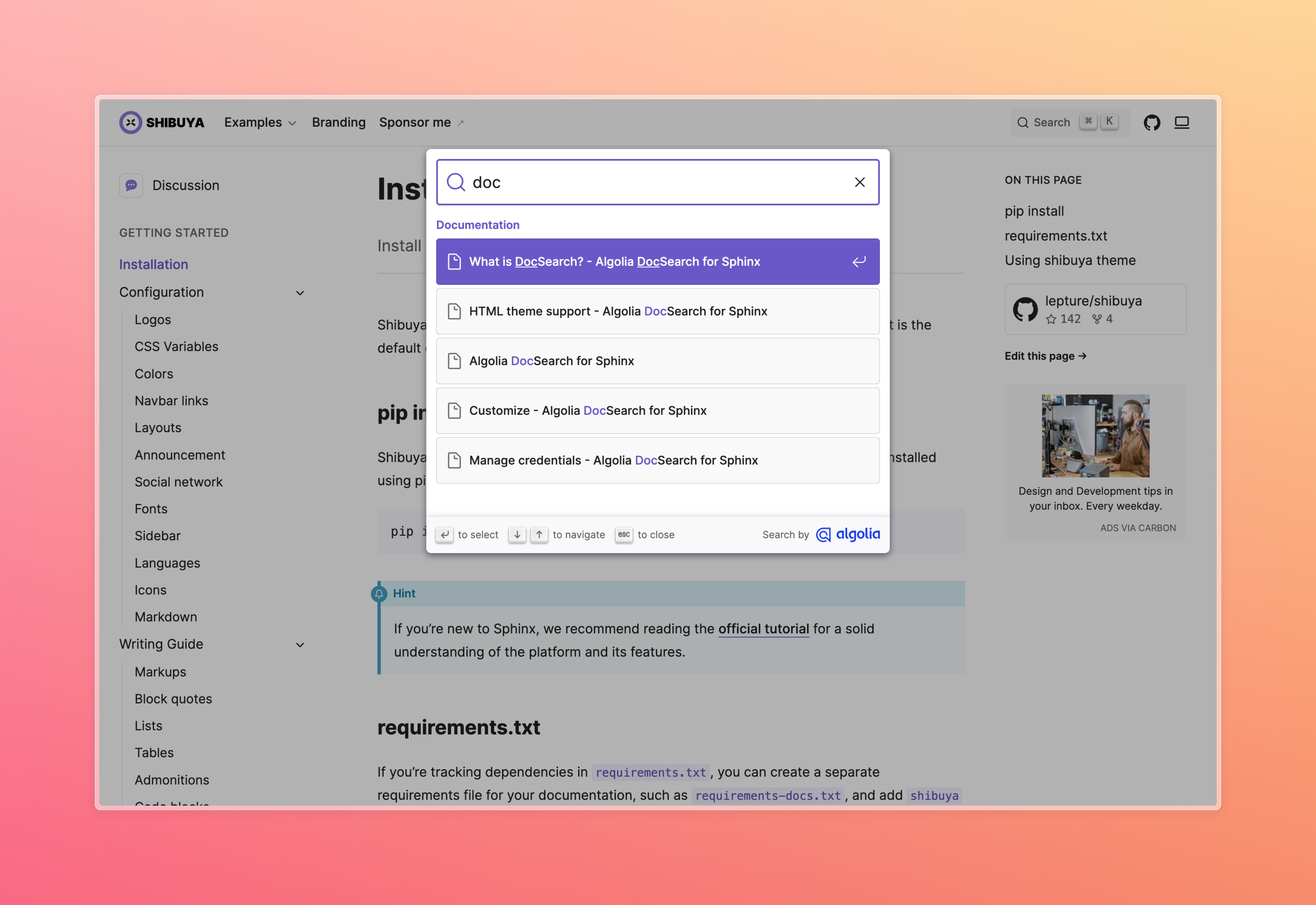1316x905 pixels.
Task: Open the Branding nav link
Action: [x=339, y=122]
